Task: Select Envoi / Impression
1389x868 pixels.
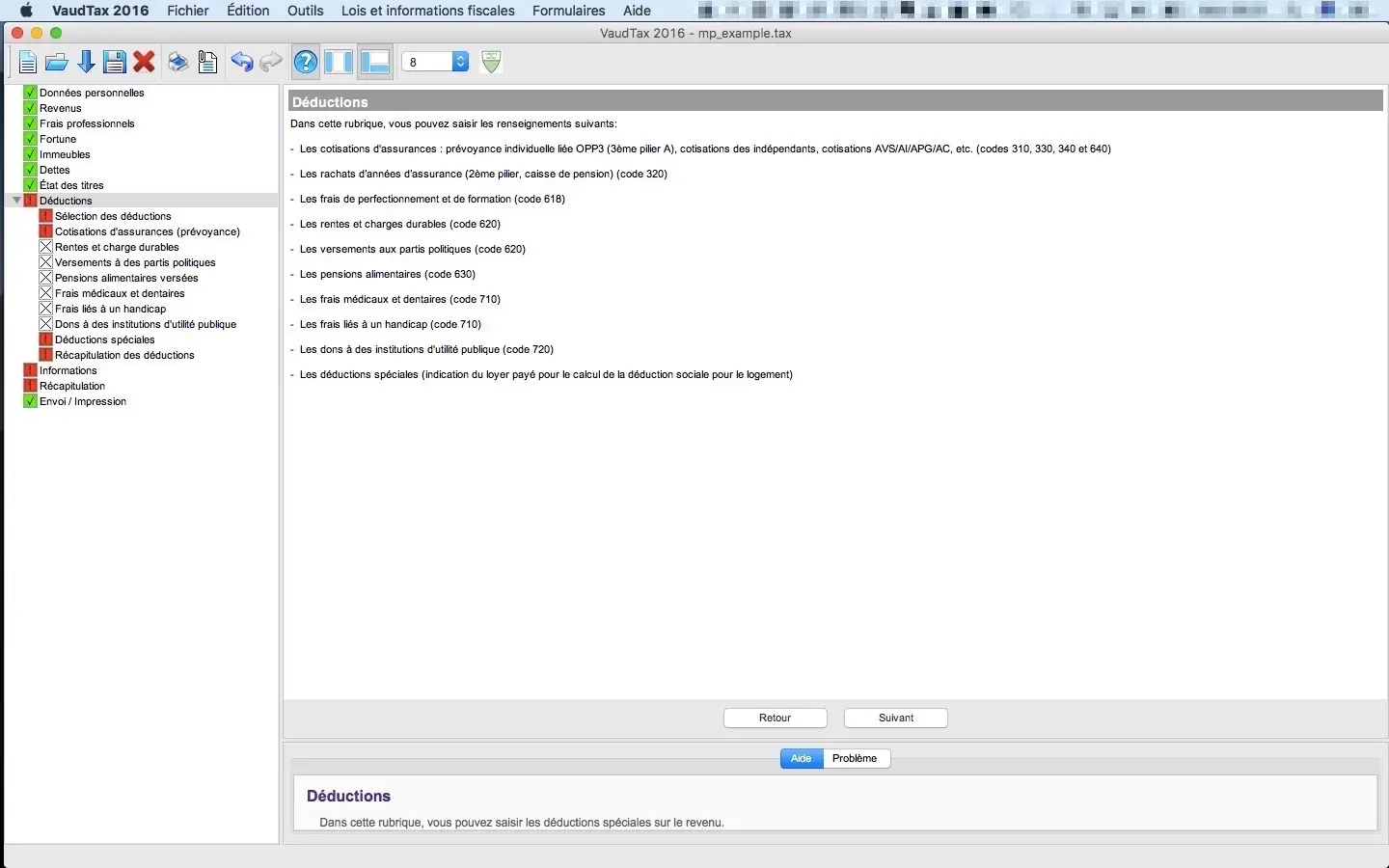Action: point(83,401)
